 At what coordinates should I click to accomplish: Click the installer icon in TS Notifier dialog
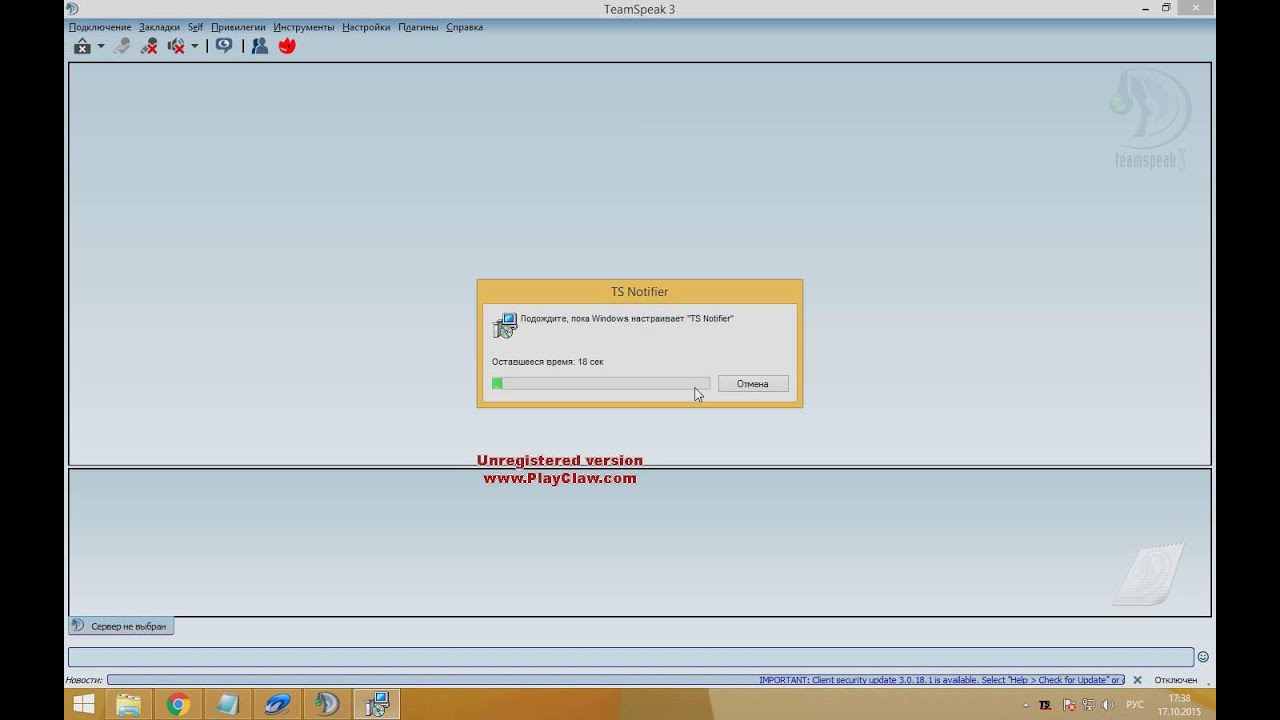pos(505,325)
